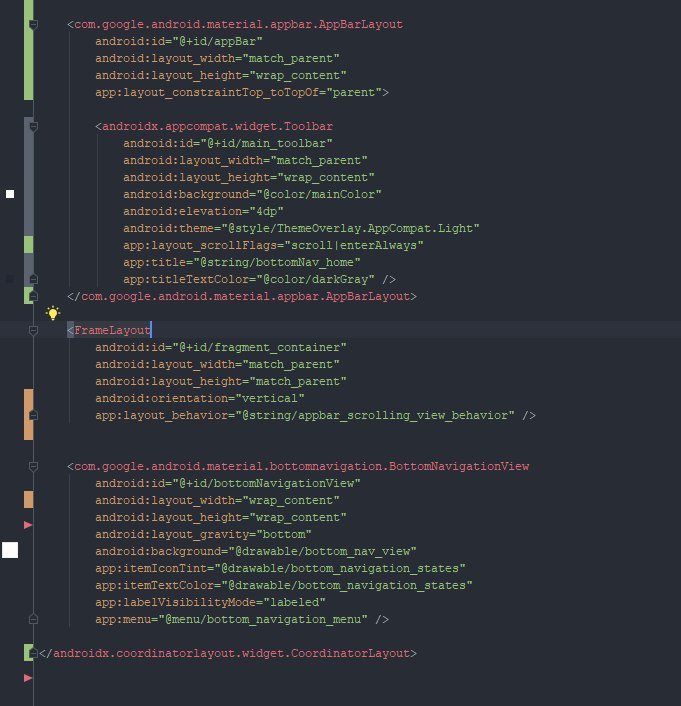
Task: Place the cursor in the FrameLayout tag name
Action: pos(112,330)
